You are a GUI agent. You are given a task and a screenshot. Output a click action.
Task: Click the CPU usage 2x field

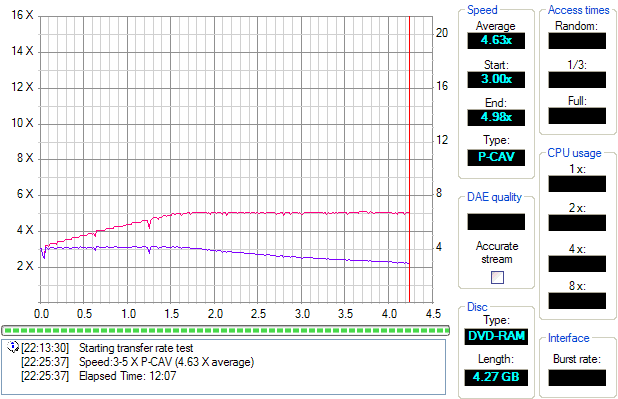[577, 223]
